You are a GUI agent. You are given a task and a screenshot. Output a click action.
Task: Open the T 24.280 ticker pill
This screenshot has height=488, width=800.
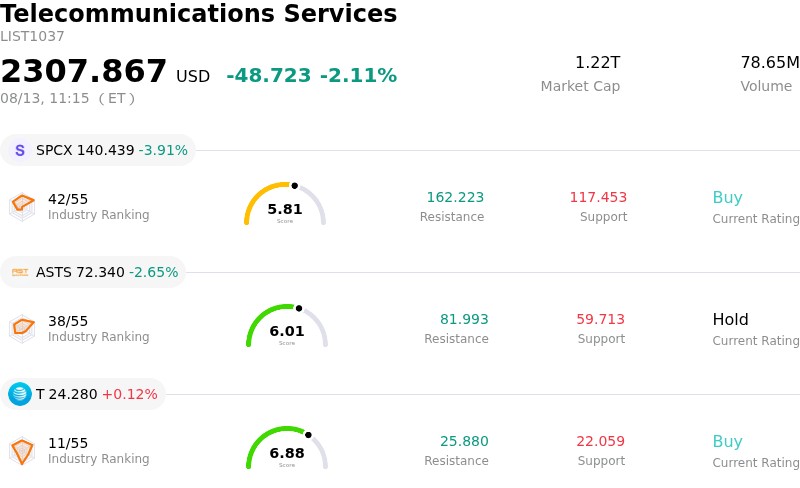(83, 394)
